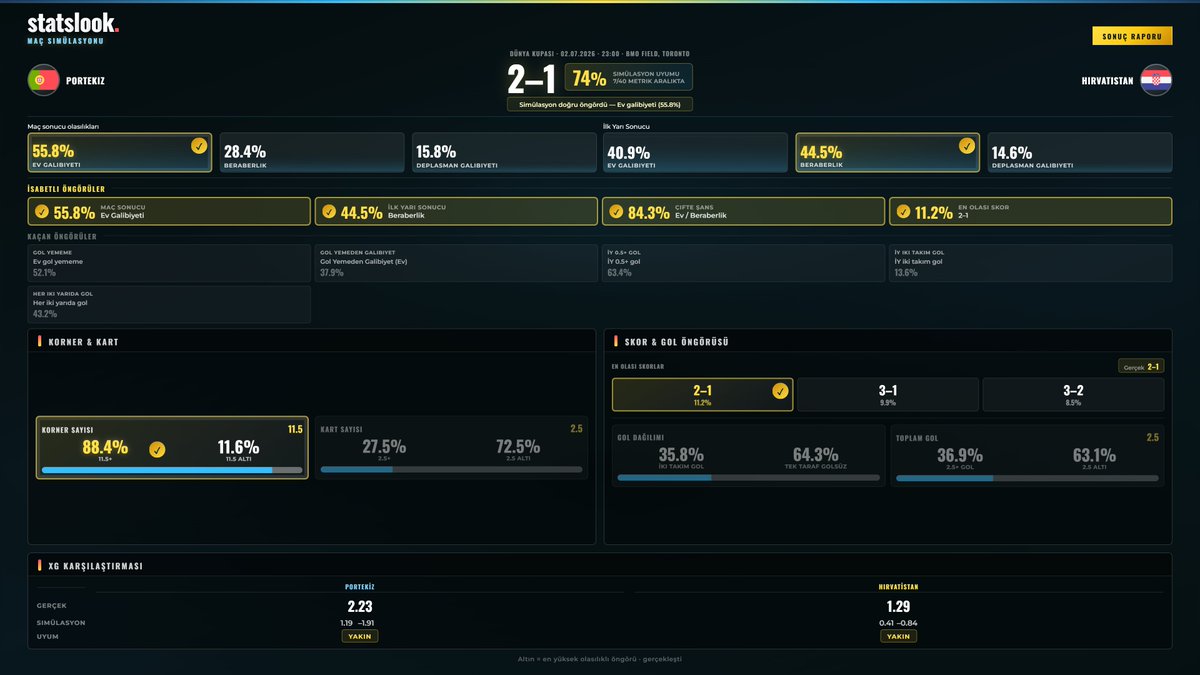The height and width of the screenshot is (675, 1200).
Task: Select the 14.6% Deplasman Galibiyeti first-half card
Action: (x=1080, y=153)
